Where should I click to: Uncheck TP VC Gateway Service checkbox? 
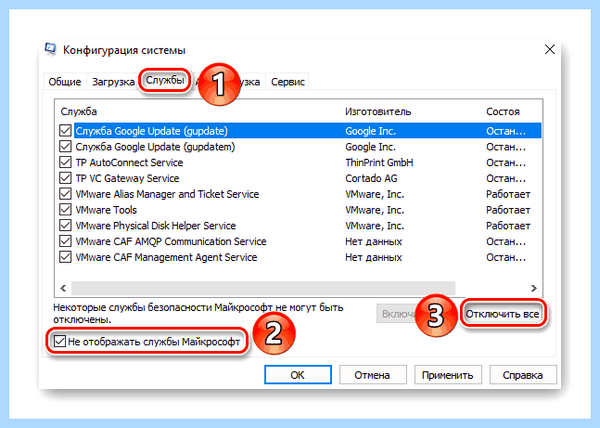tap(65, 178)
